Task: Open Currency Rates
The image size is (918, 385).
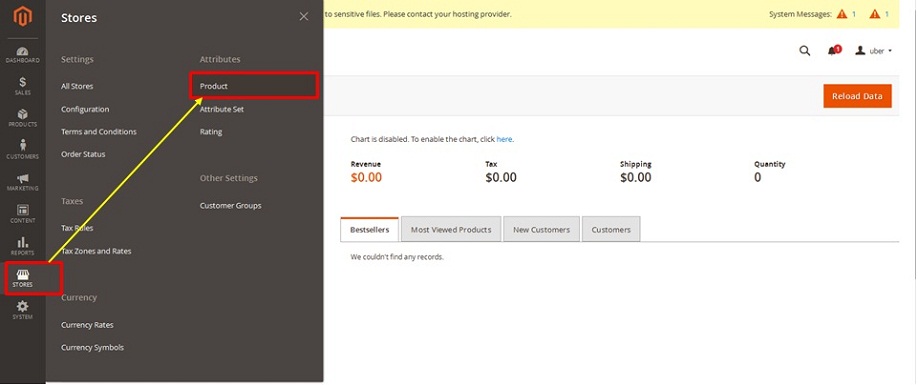Action: tap(87, 325)
